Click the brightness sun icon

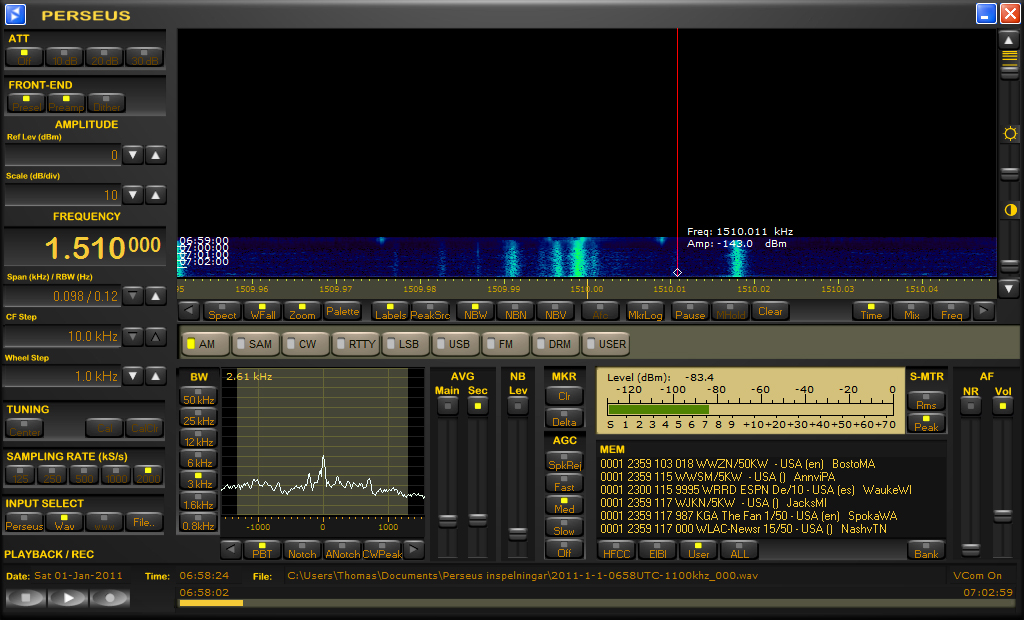tap(1010, 134)
